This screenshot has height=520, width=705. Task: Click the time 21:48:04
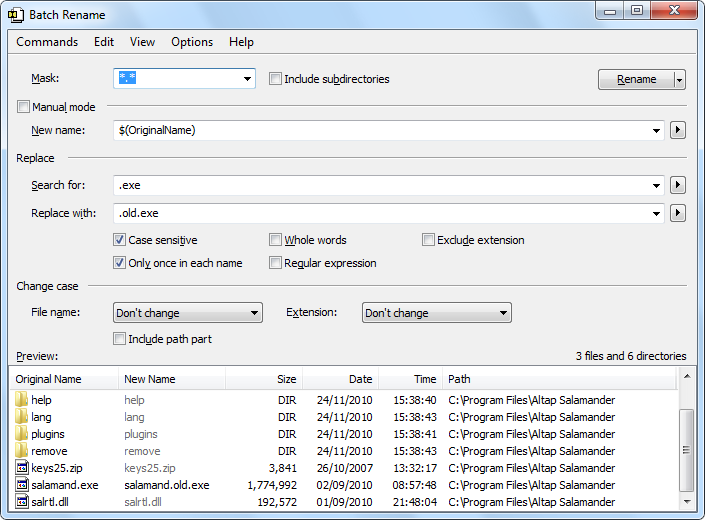coord(415,502)
